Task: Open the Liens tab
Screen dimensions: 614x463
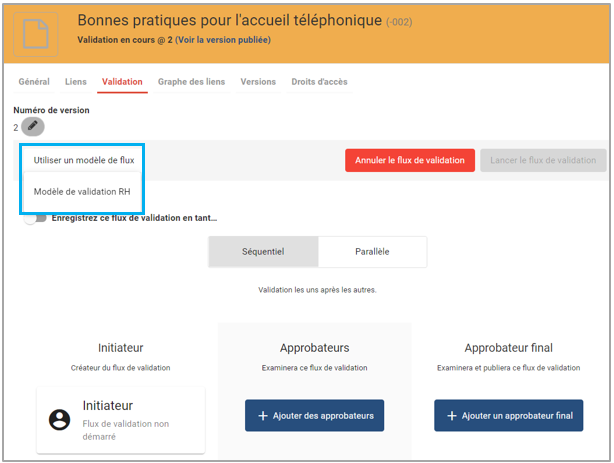Action: (x=76, y=82)
